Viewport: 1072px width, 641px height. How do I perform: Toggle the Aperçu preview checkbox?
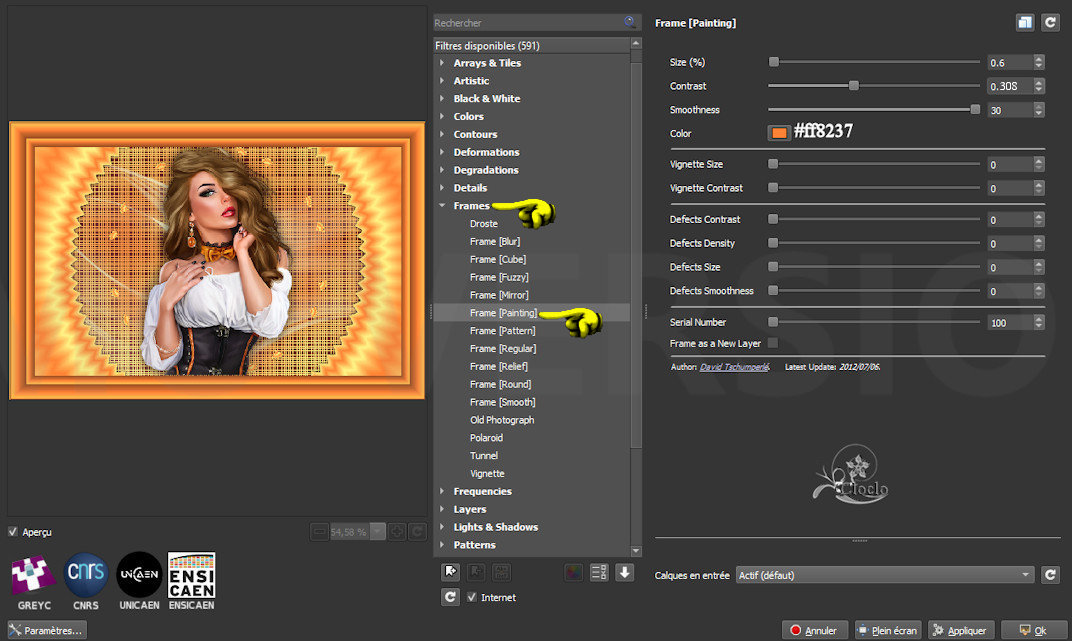(x=12, y=532)
